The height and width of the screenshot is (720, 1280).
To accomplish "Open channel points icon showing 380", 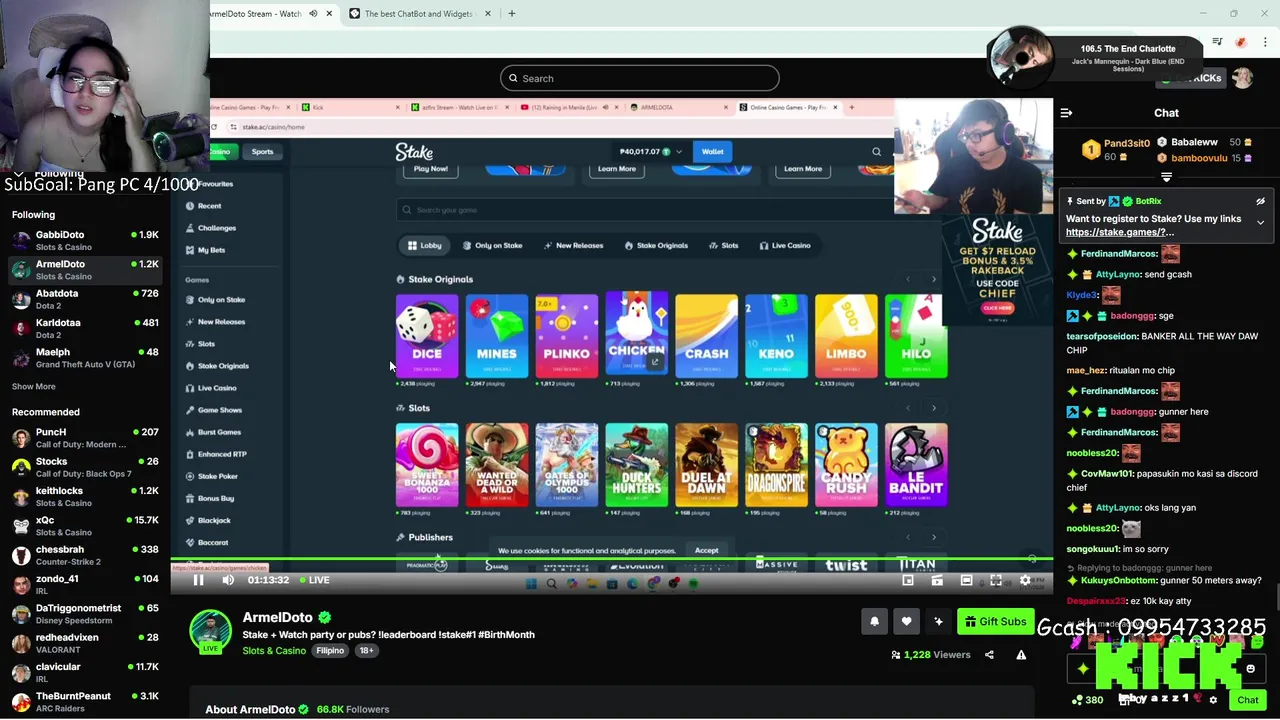I will (x=1087, y=700).
